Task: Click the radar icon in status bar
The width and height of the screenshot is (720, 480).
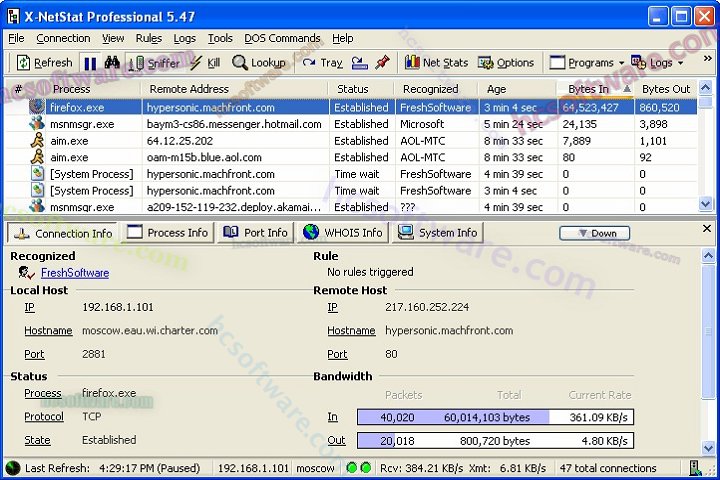Action: pos(13,468)
